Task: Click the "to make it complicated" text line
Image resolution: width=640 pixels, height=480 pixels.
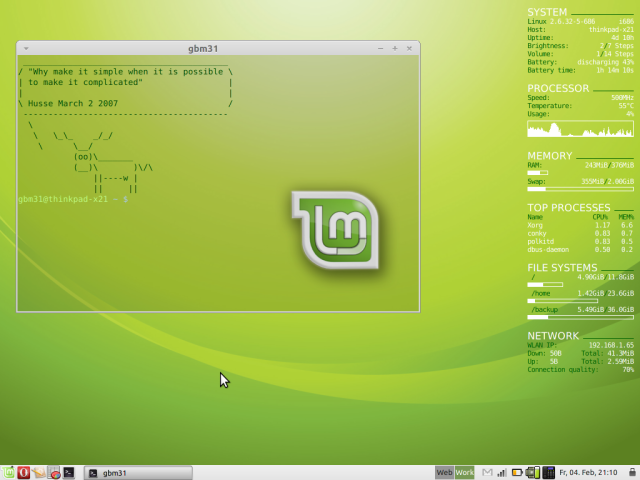Action: pyautogui.click(x=85, y=82)
